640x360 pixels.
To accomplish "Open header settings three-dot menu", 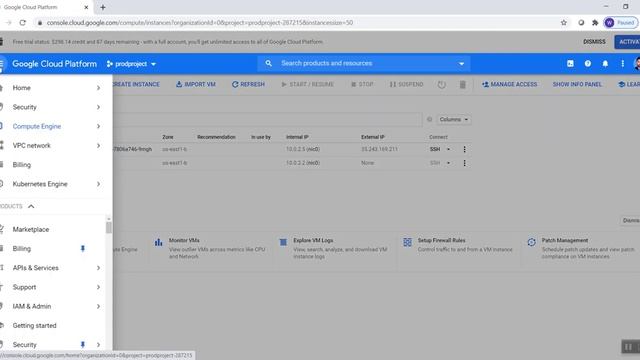I will pyautogui.click(x=622, y=64).
